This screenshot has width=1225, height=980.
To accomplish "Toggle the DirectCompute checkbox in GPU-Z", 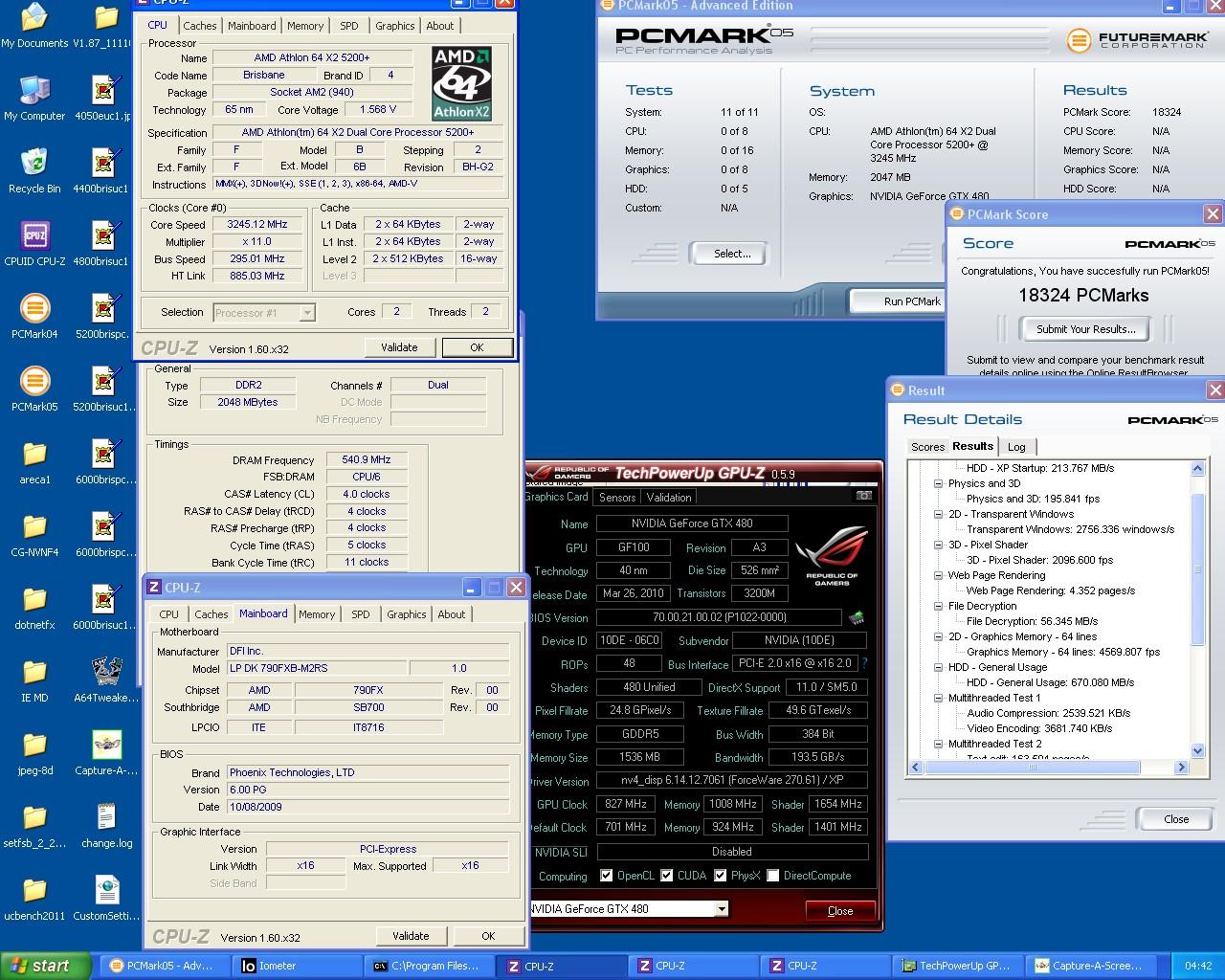I will pos(772,876).
